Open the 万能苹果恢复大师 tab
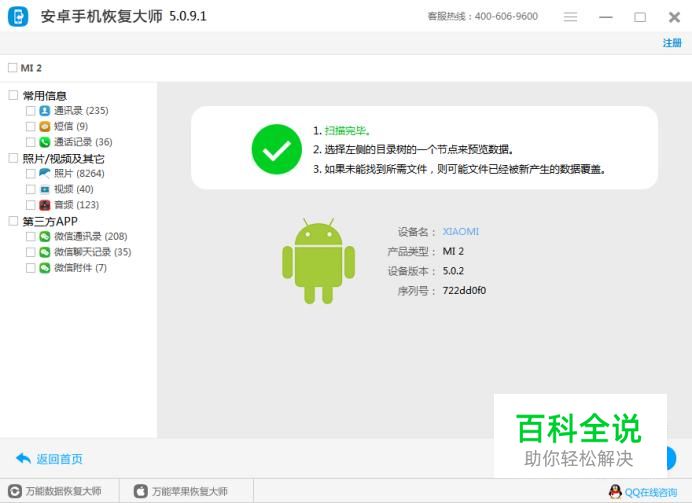Screen dimensions: 692x503 pyautogui.click(x=186, y=491)
